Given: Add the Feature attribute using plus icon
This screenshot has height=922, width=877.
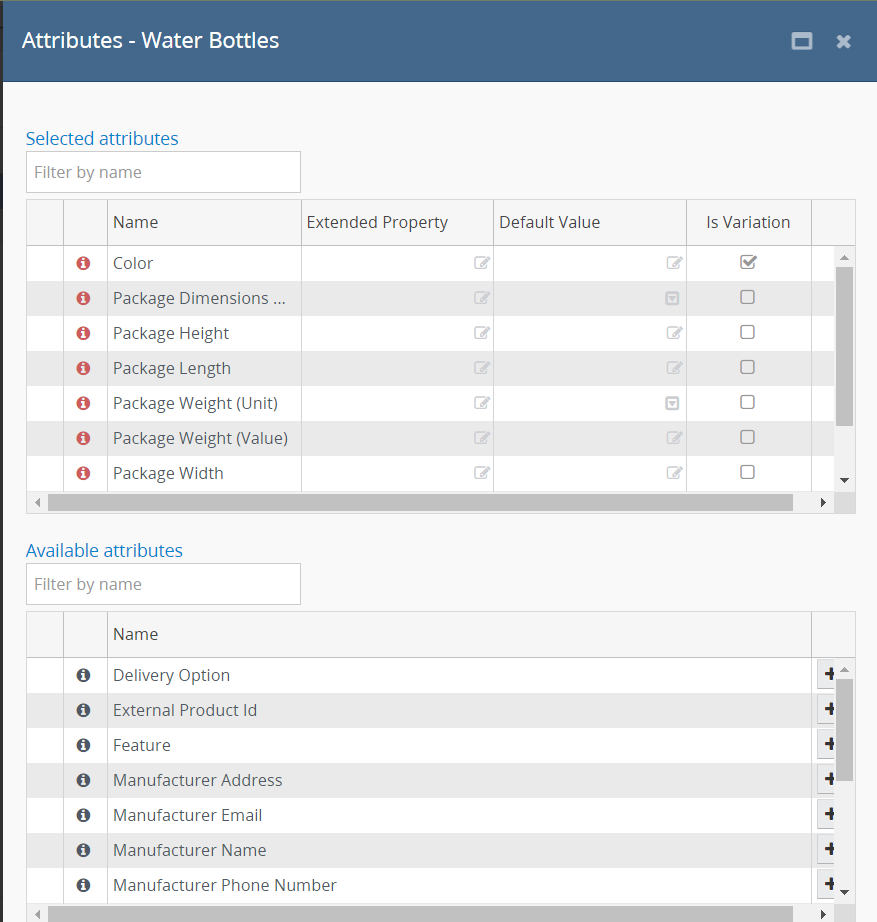Looking at the screenshot, I should coord(826,745).
